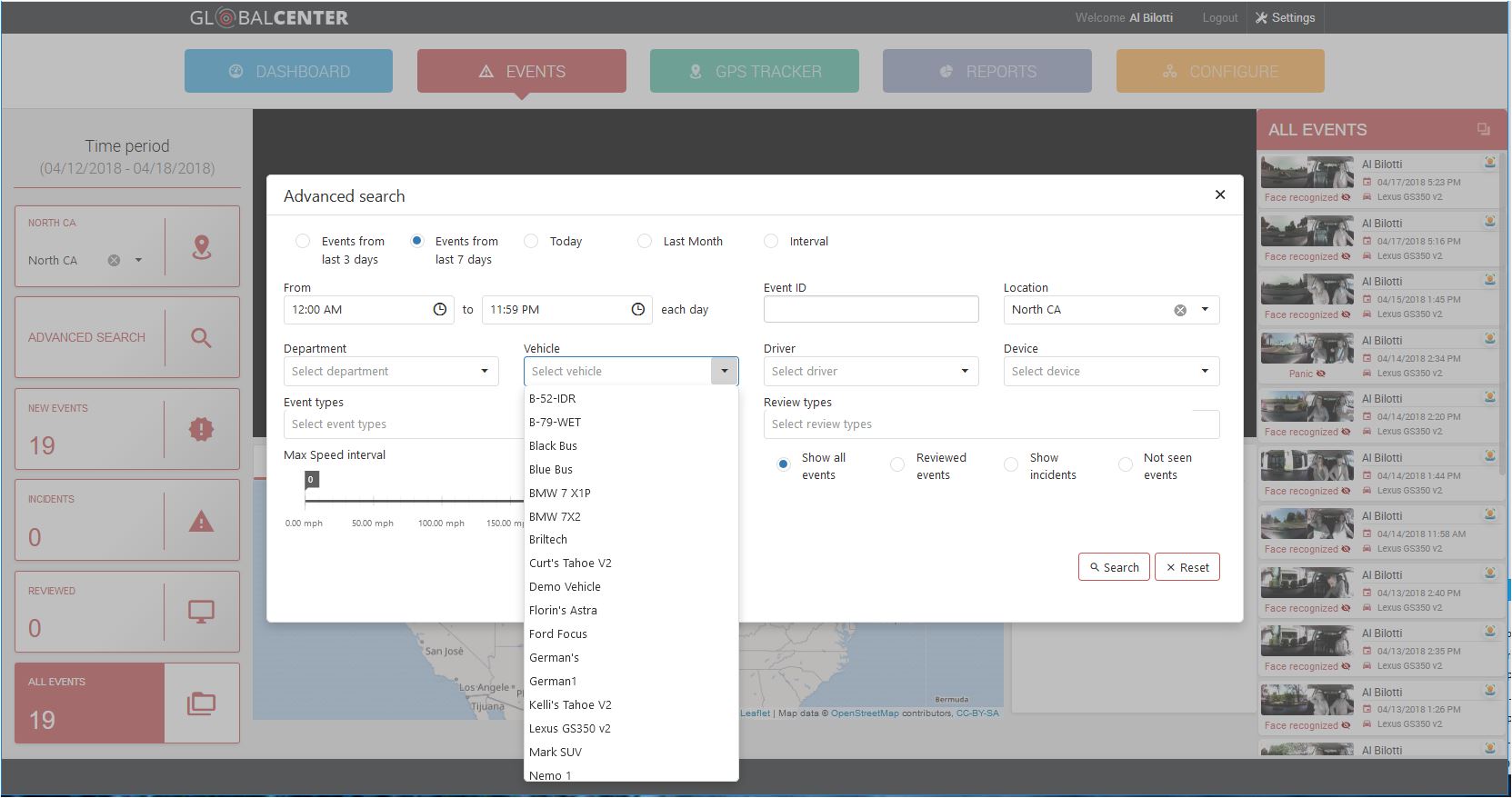Open the Select event types field
This screenshot has width=1512, height=798.
pyautogui.click(x=404, y=424)
